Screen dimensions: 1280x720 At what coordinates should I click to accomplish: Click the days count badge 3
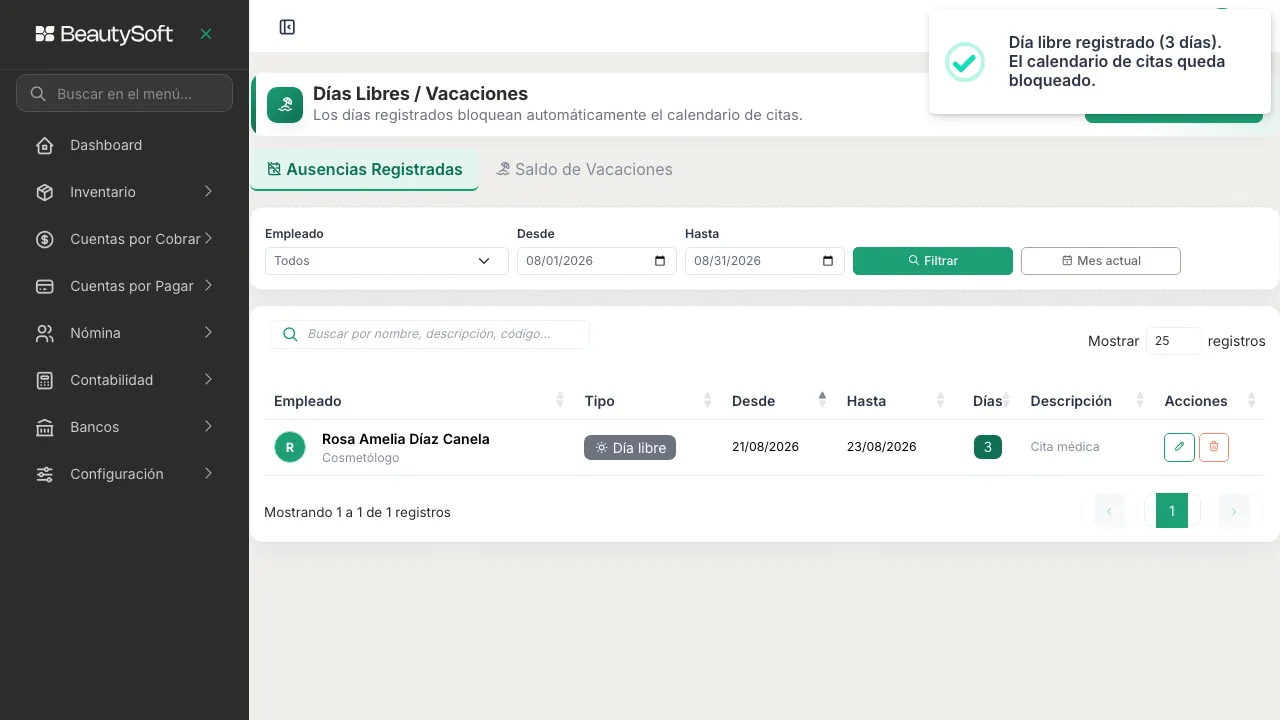tap(988, 447)
